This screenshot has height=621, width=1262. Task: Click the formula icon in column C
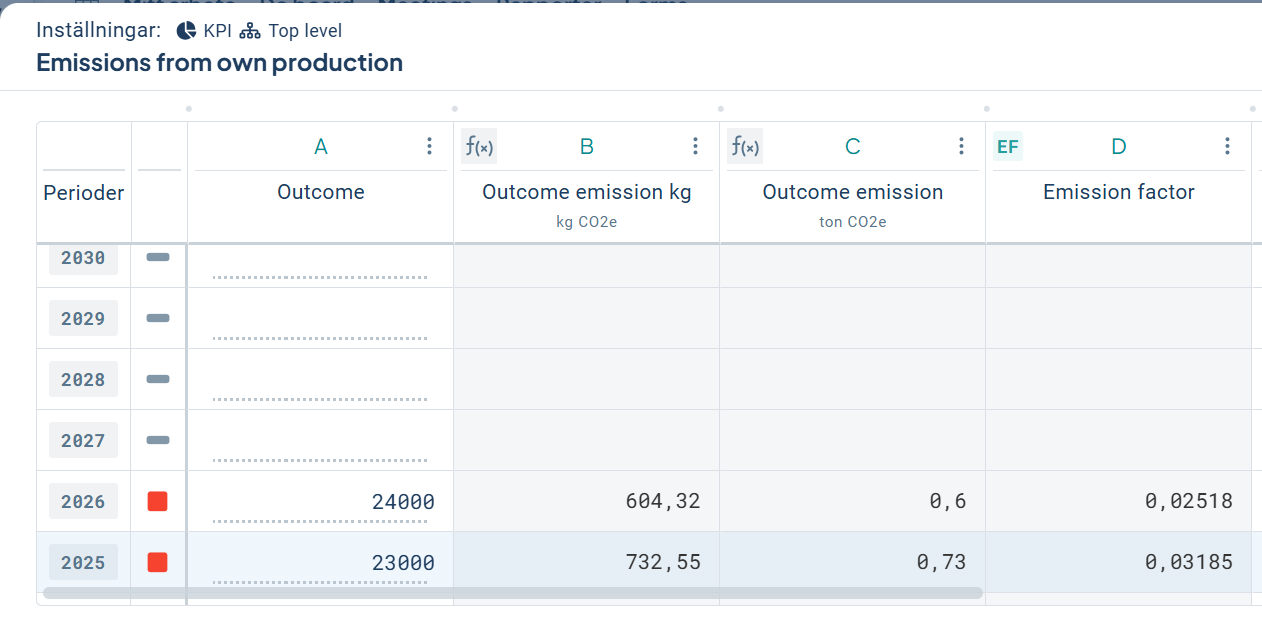pyautogui.click(x=745, y=147)
